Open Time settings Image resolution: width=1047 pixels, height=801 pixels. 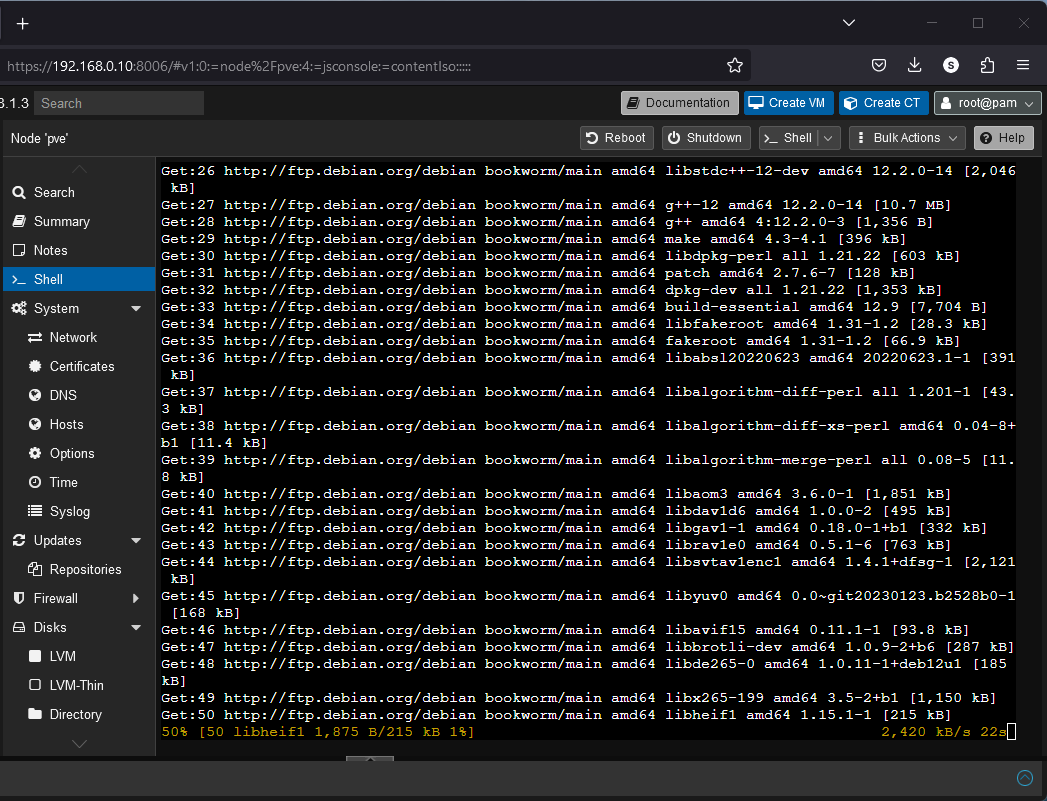click(x=79, y=483)
